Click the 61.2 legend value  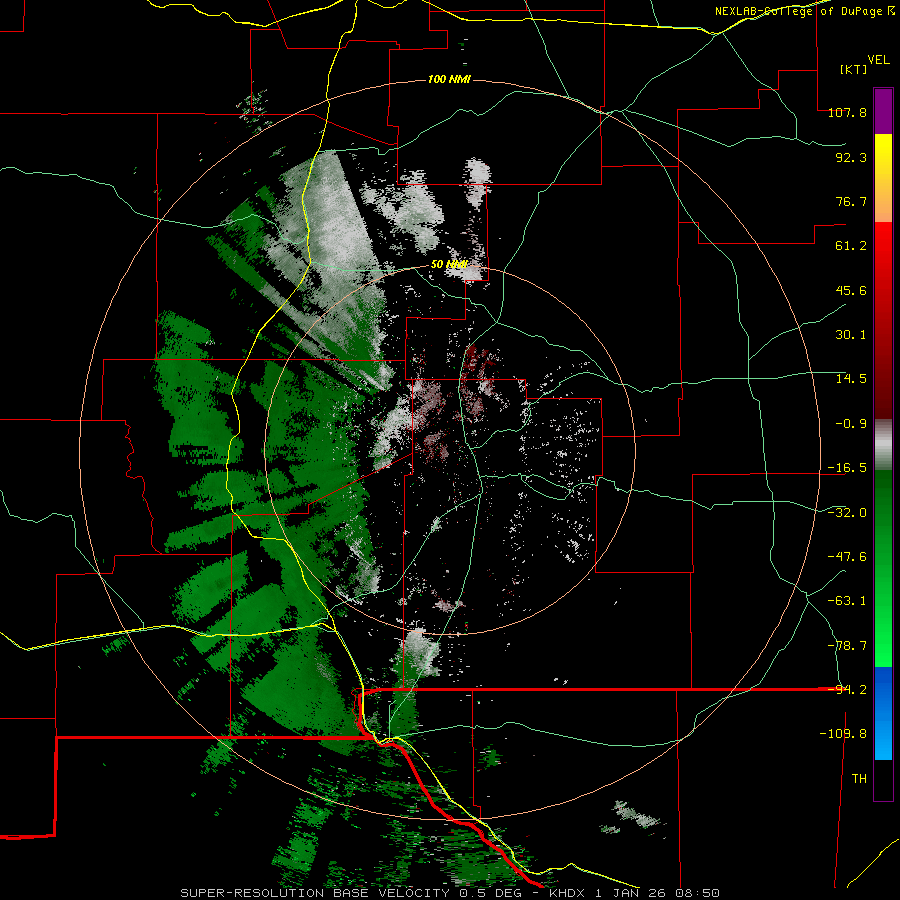[851, 246]
